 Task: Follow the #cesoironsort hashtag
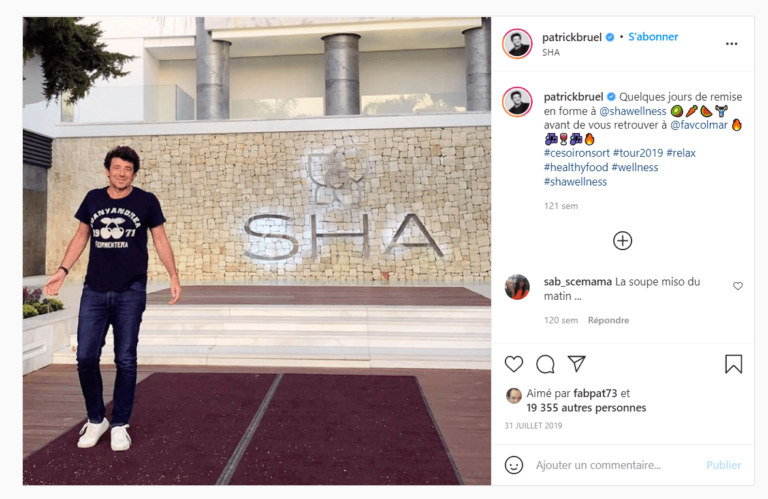[576, 153]
